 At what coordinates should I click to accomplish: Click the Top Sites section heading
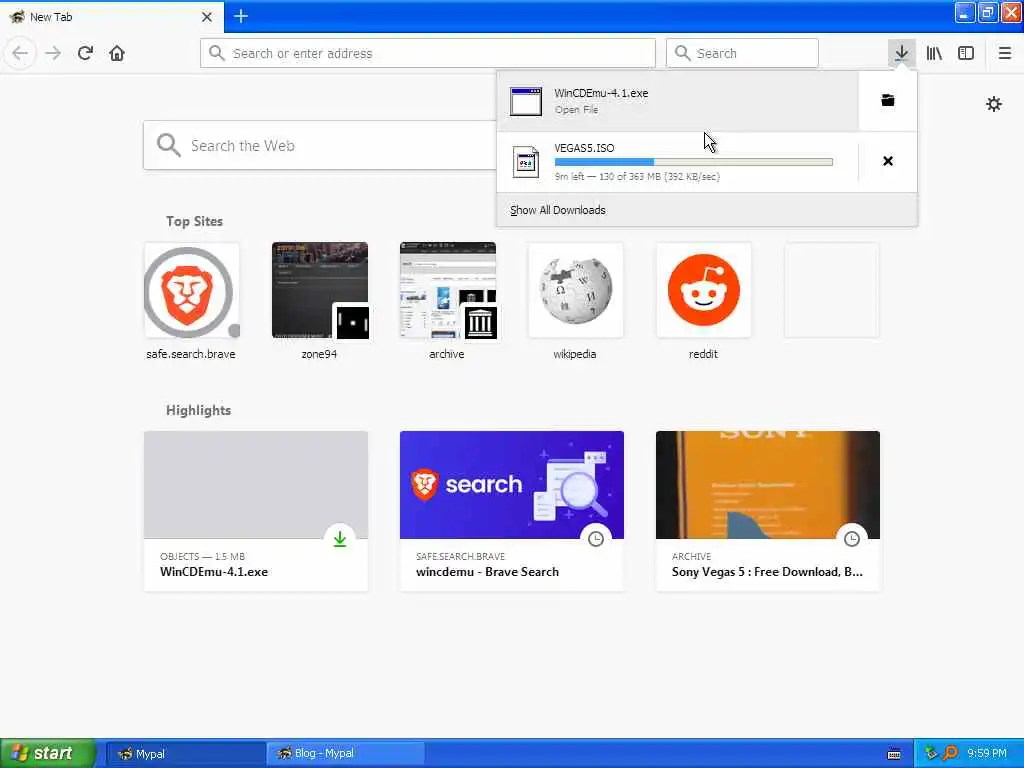194,221
